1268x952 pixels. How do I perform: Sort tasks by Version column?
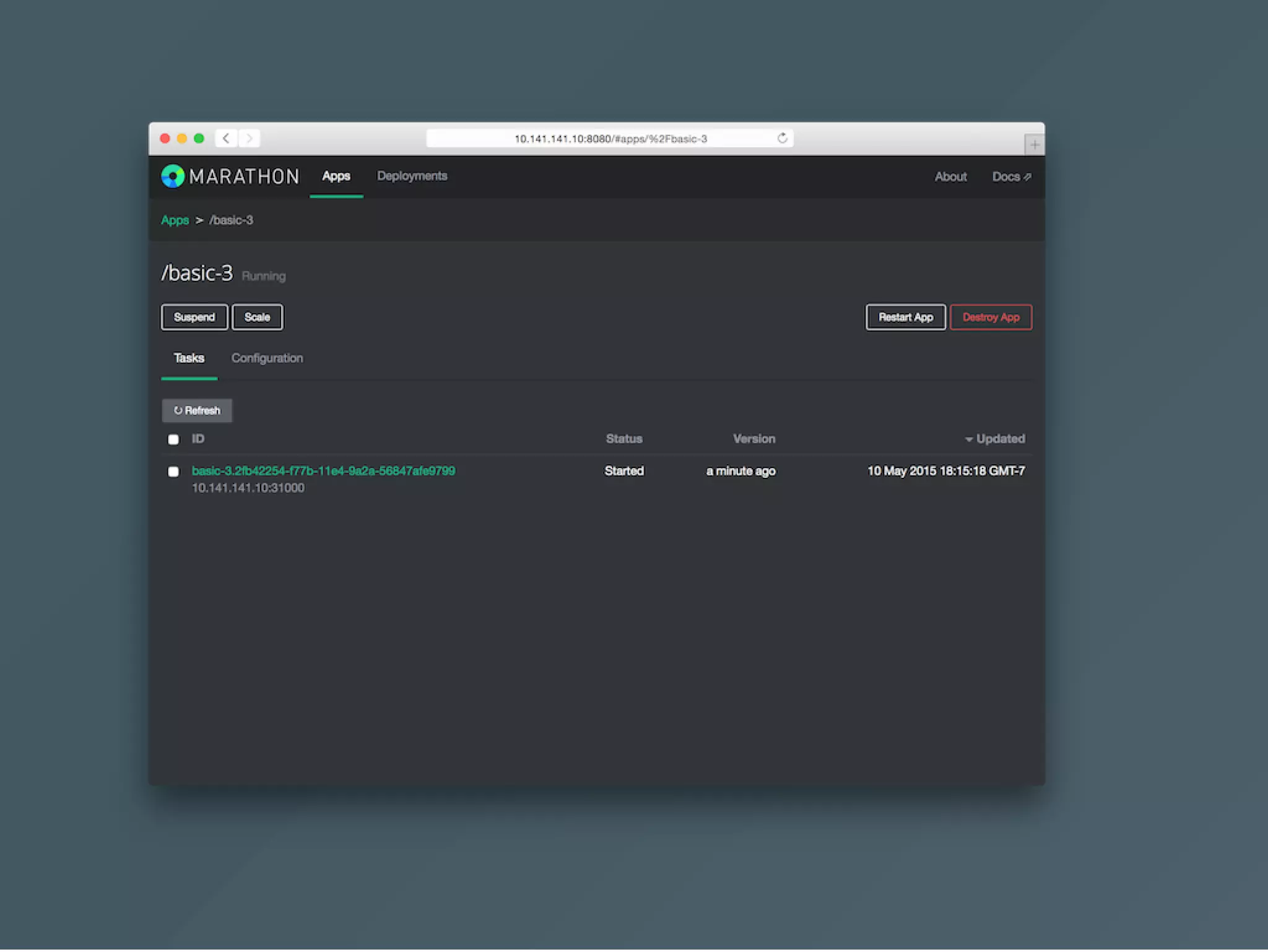pyautogui.click(x=754, y=439)
